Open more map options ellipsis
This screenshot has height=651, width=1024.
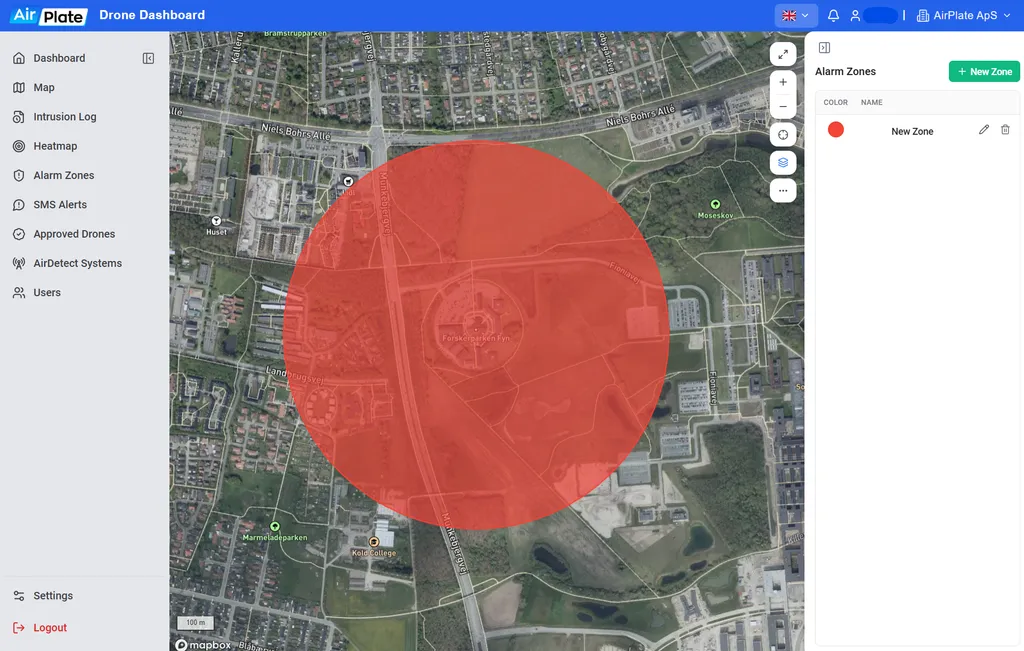[x=782, y=191]
